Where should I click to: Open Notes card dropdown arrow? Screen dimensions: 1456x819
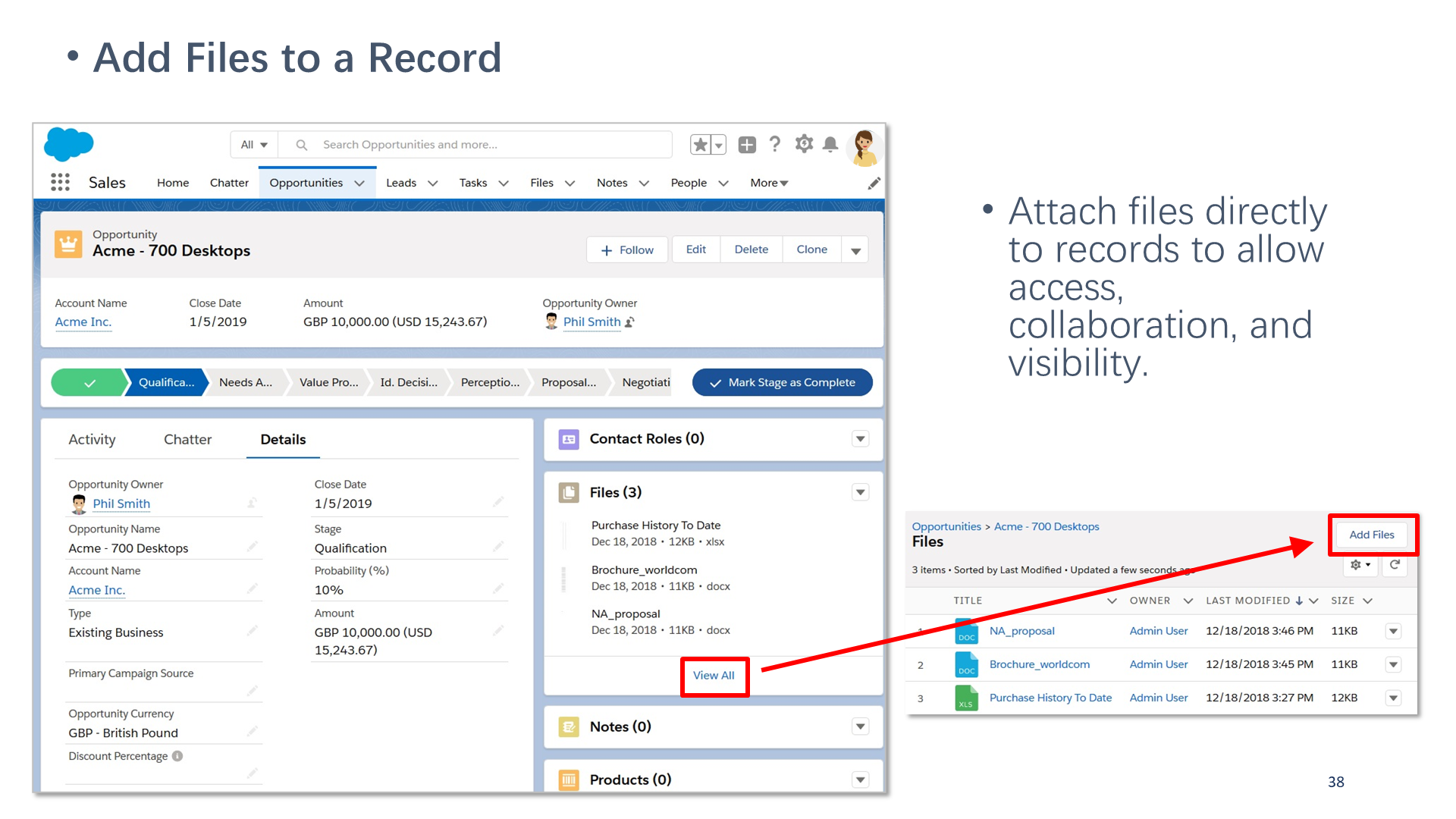click(860, 726)
